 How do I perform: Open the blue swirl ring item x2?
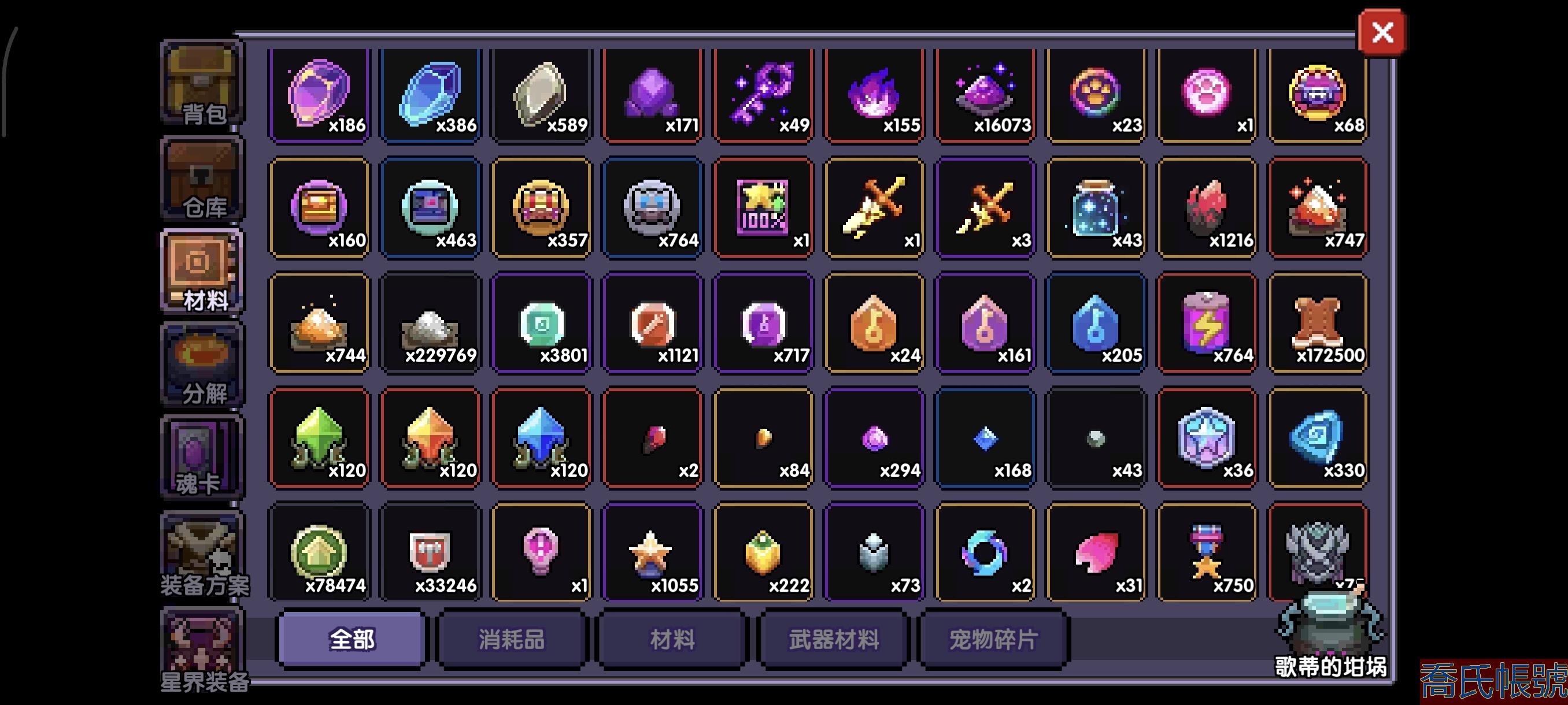pos(985,552)
